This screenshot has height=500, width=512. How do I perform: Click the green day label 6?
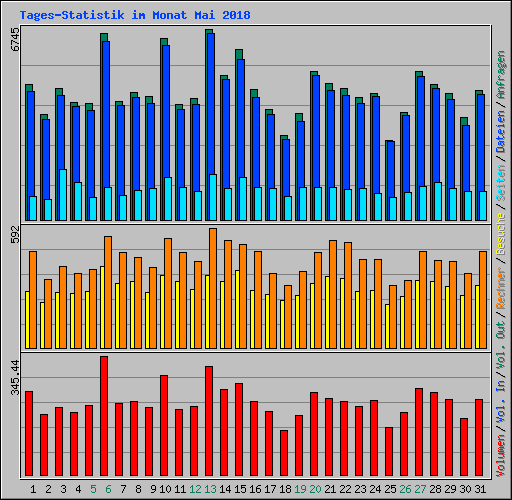(108, 489)
